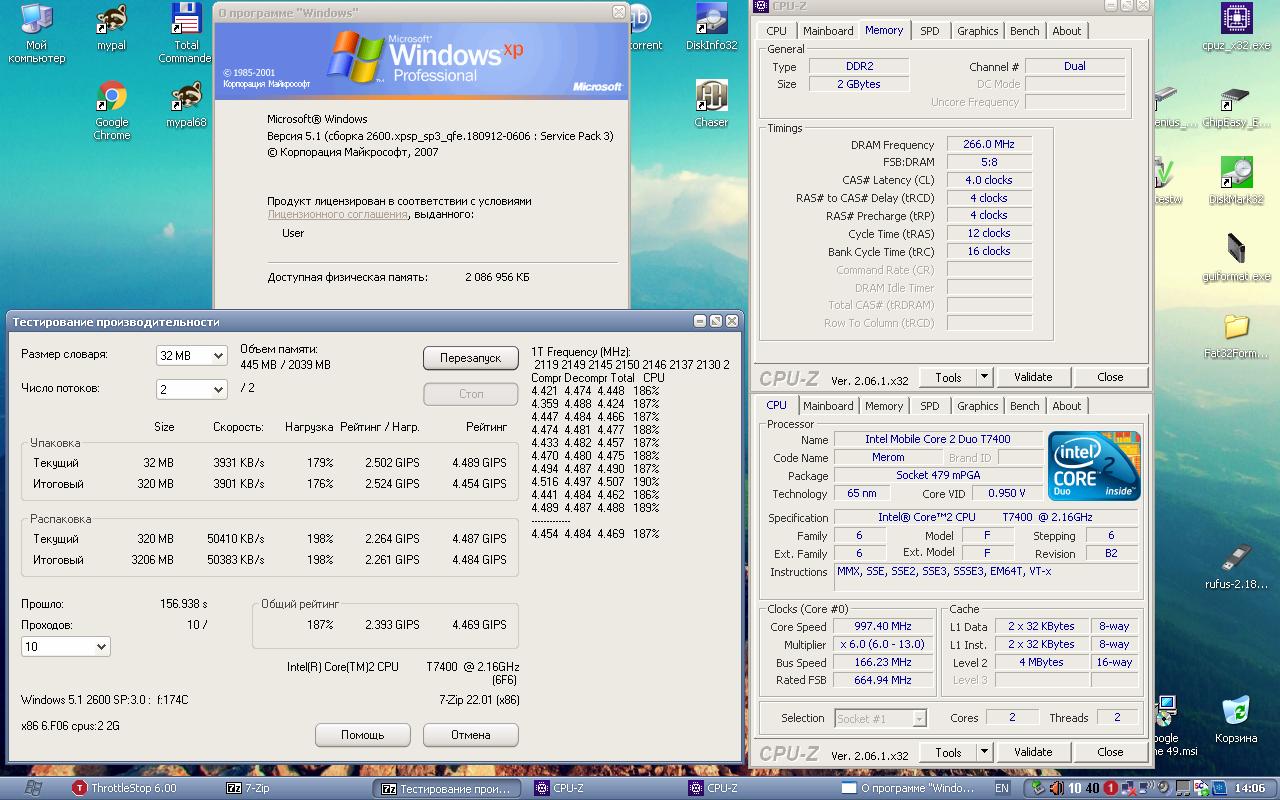The height and width of the screenshot is (800, 1280).
Task: Click the Помощь button
Action: (362, 735)
